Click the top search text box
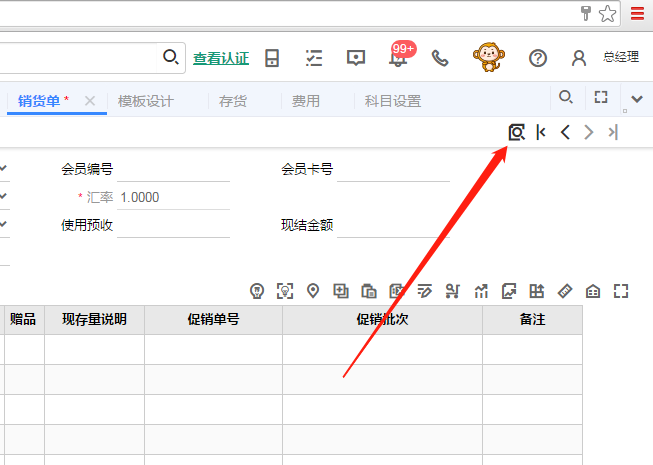 tap(79, 57)
